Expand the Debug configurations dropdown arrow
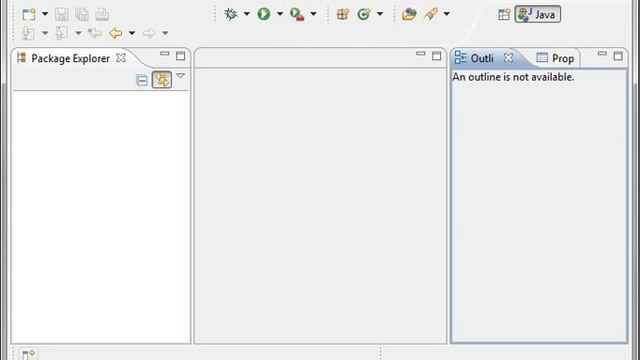The width and height of the screenshot is (640, 360). click(x=247, y=14)
